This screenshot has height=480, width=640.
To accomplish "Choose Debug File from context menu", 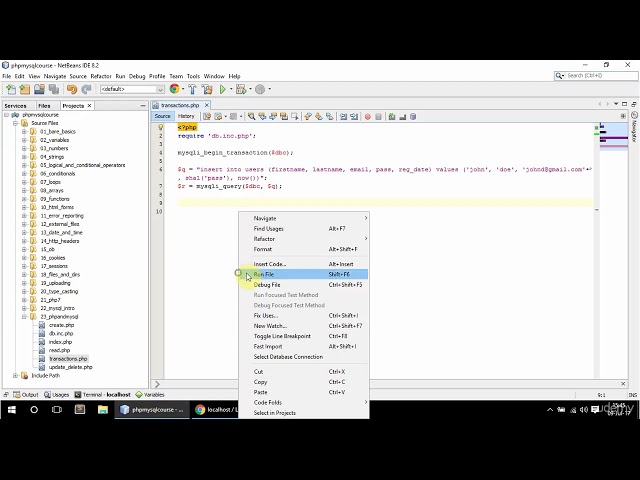I will 304,284.
